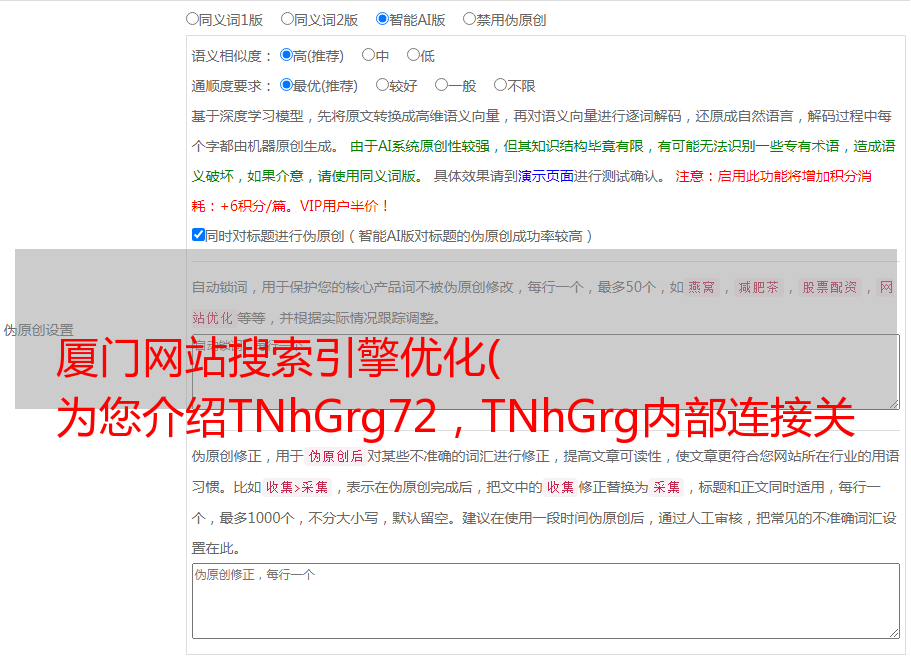Grab the resize handle of 伪原创修正 textarea
This screenshot has height=658, width=911.
pos(894,633)
